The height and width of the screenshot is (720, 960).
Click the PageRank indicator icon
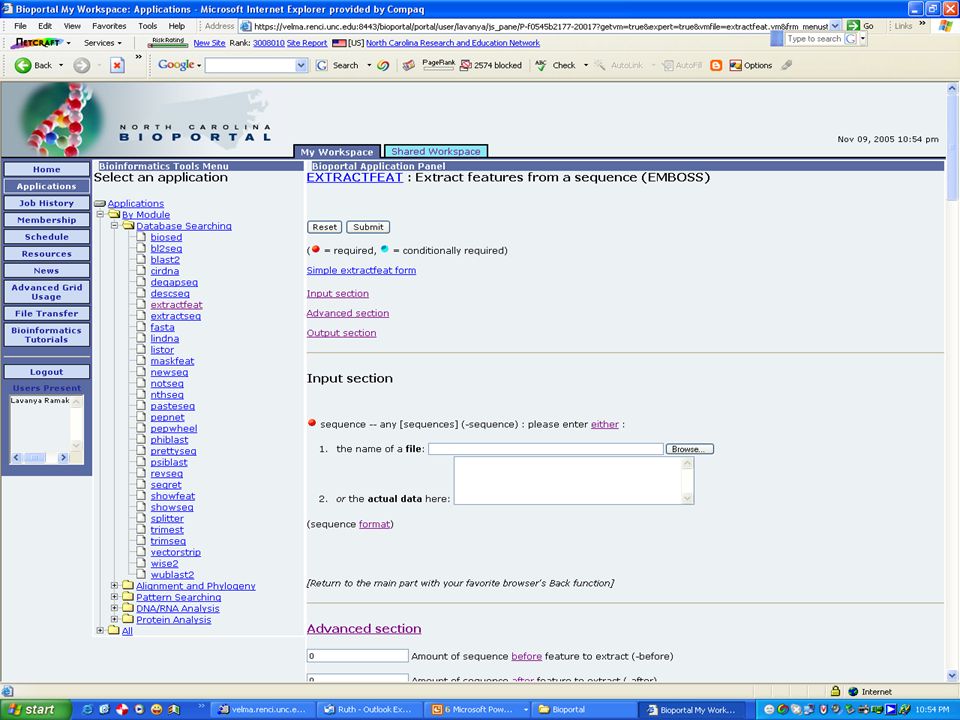(x=438, y=64)
